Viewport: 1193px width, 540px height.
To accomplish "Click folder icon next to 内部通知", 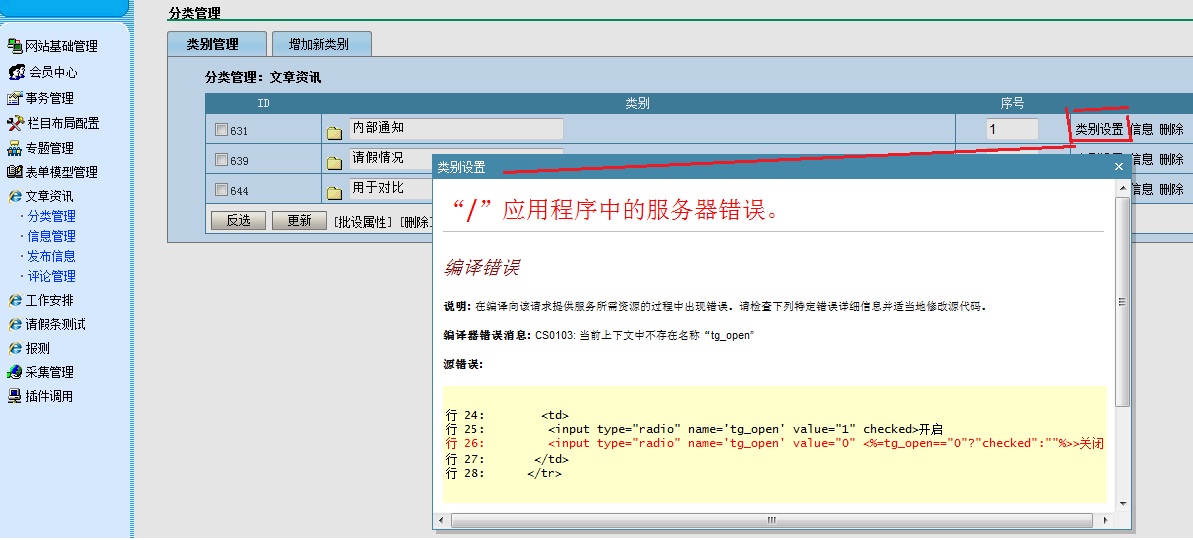I will click(x=334, y=131).
